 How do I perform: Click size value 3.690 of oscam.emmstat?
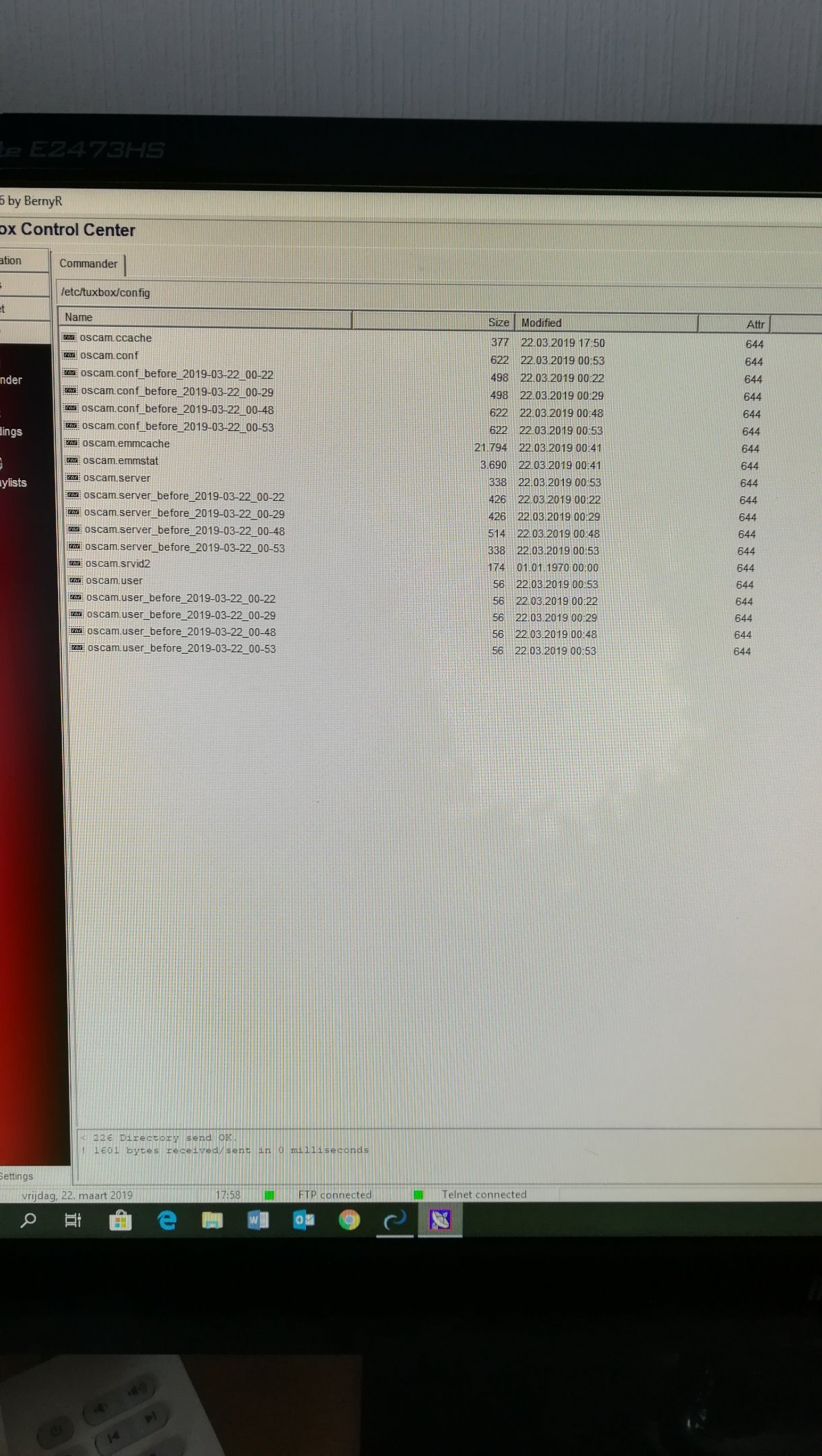[493, 465]
